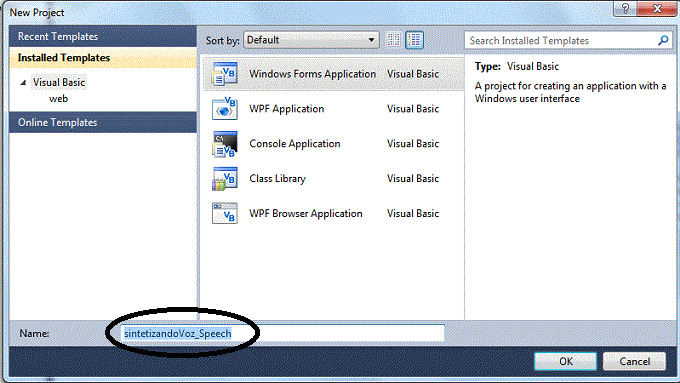Screen dimensions: 680x383
Task: Close the New Project dialog
Action: [x=657, y=8]
